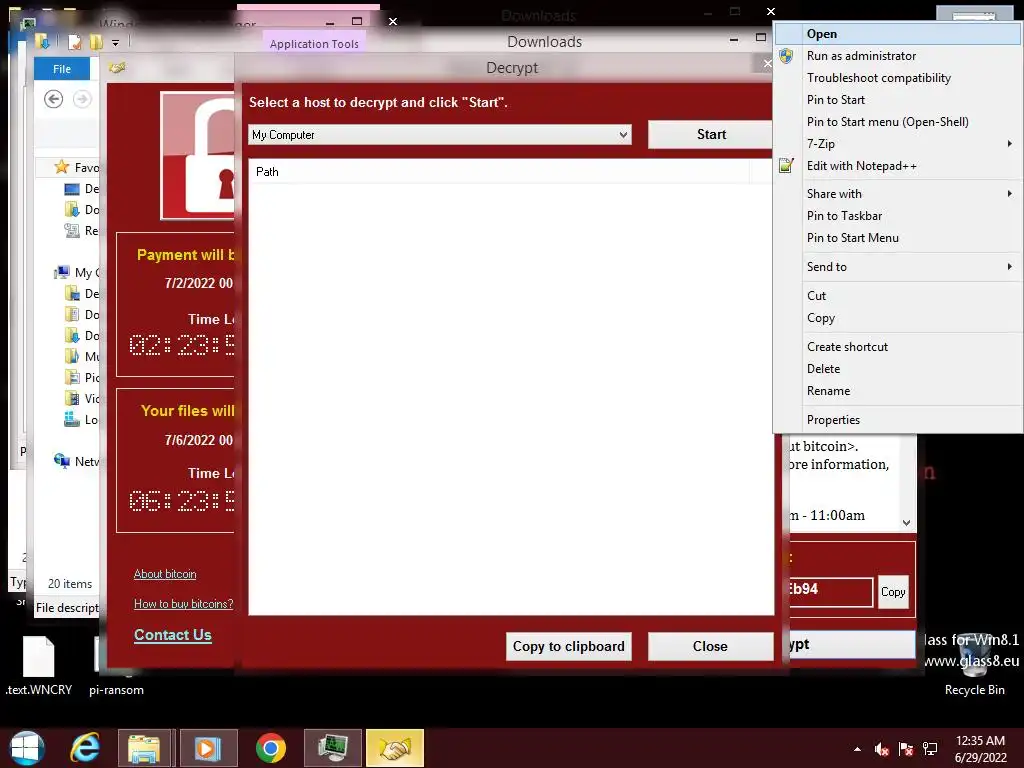The width and height of the screenshot is (1024, 768).
Task: Click the Path column header
Action: click(500, 172)
